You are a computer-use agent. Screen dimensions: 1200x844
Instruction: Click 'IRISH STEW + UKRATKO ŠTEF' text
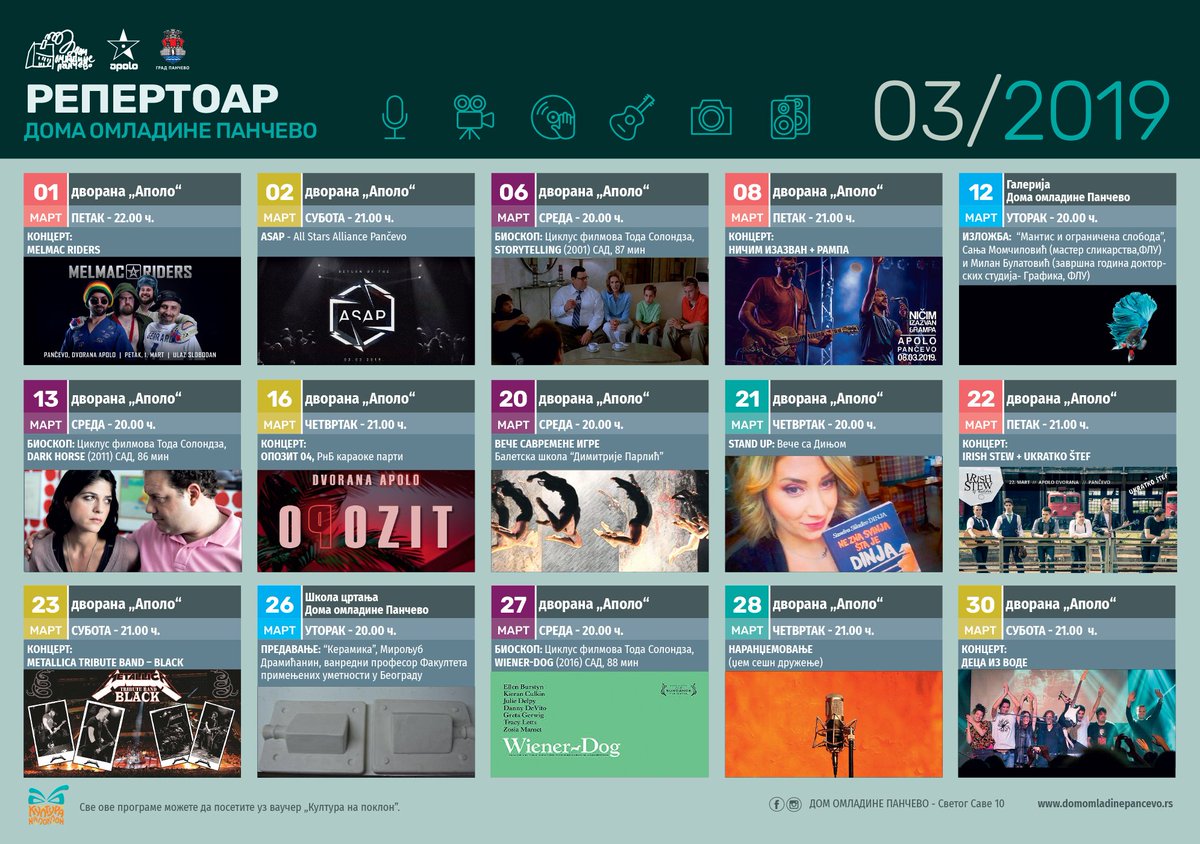[1027, 456]
